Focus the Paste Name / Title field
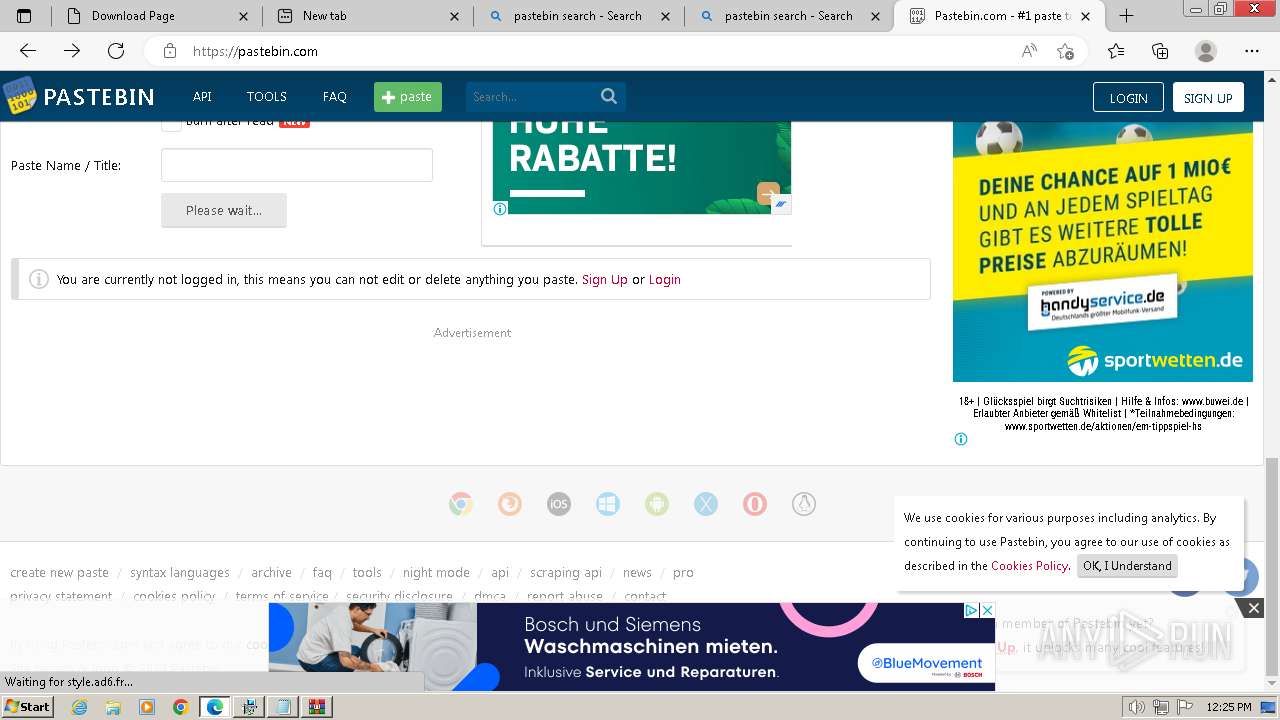 [x=297, y=165]
